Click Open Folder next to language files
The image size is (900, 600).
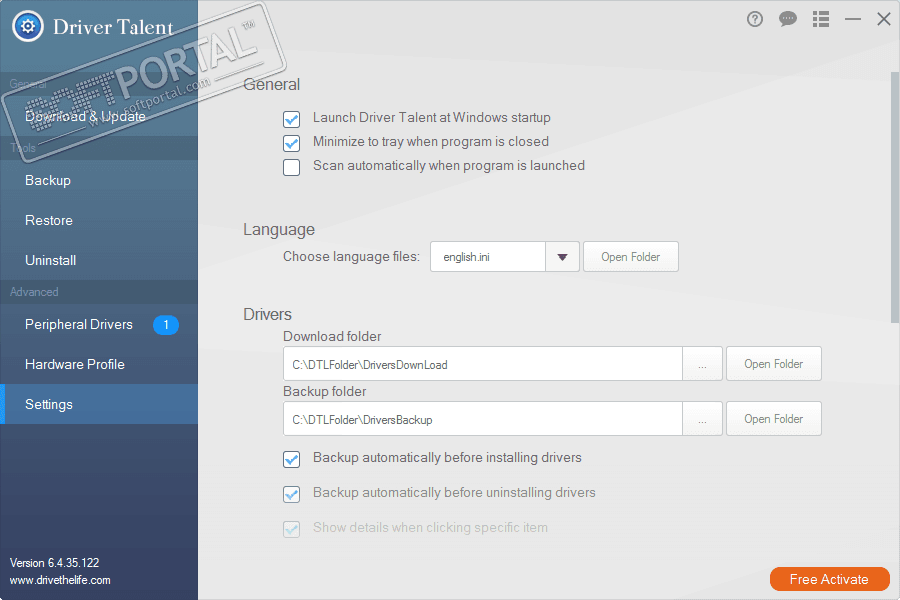[631, 257]
